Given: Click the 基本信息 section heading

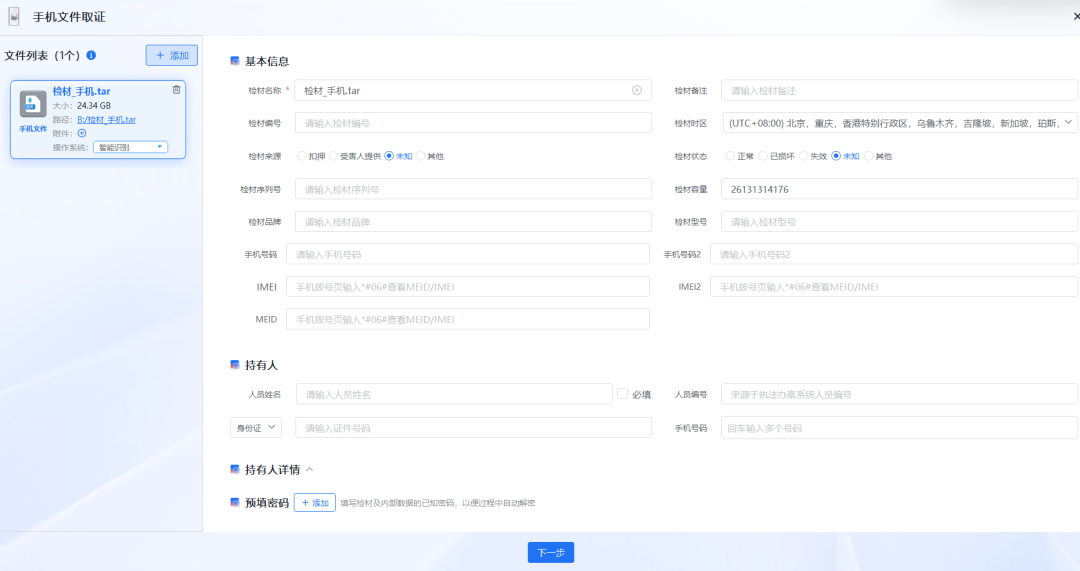Looking at the screenshot, I should (x=267, y=61).
